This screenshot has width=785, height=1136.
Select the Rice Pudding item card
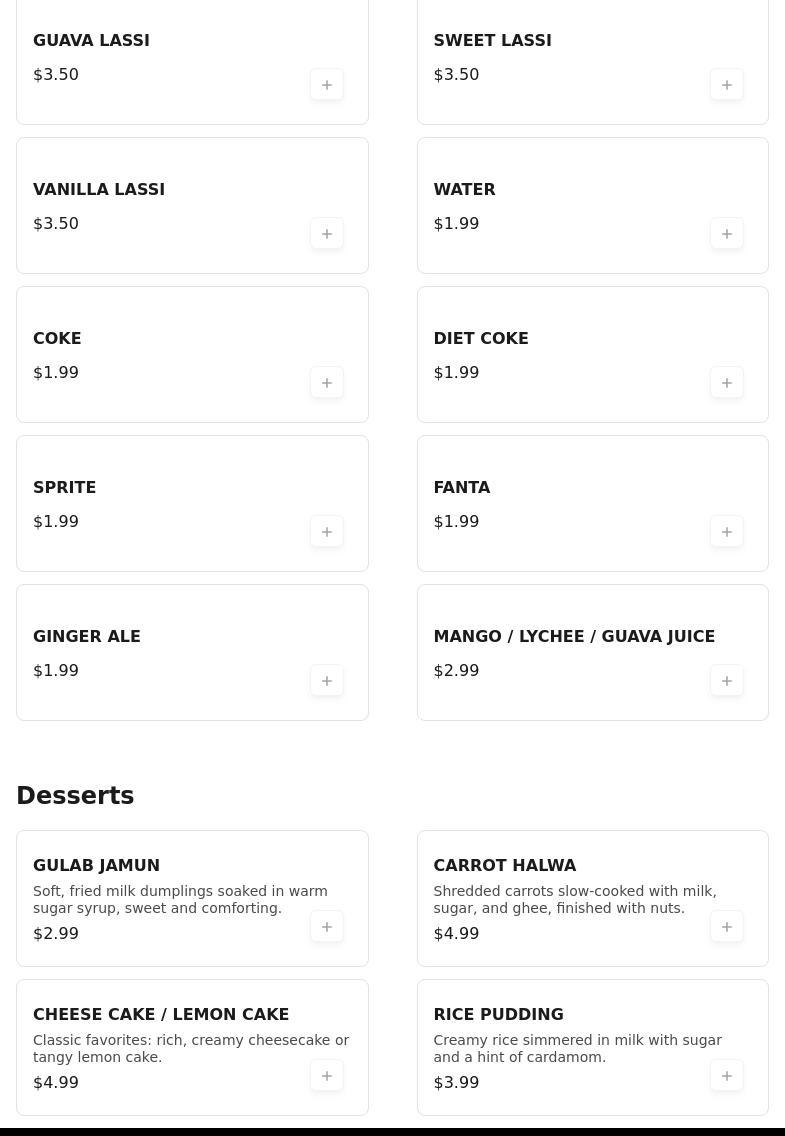coord(592,1047)
